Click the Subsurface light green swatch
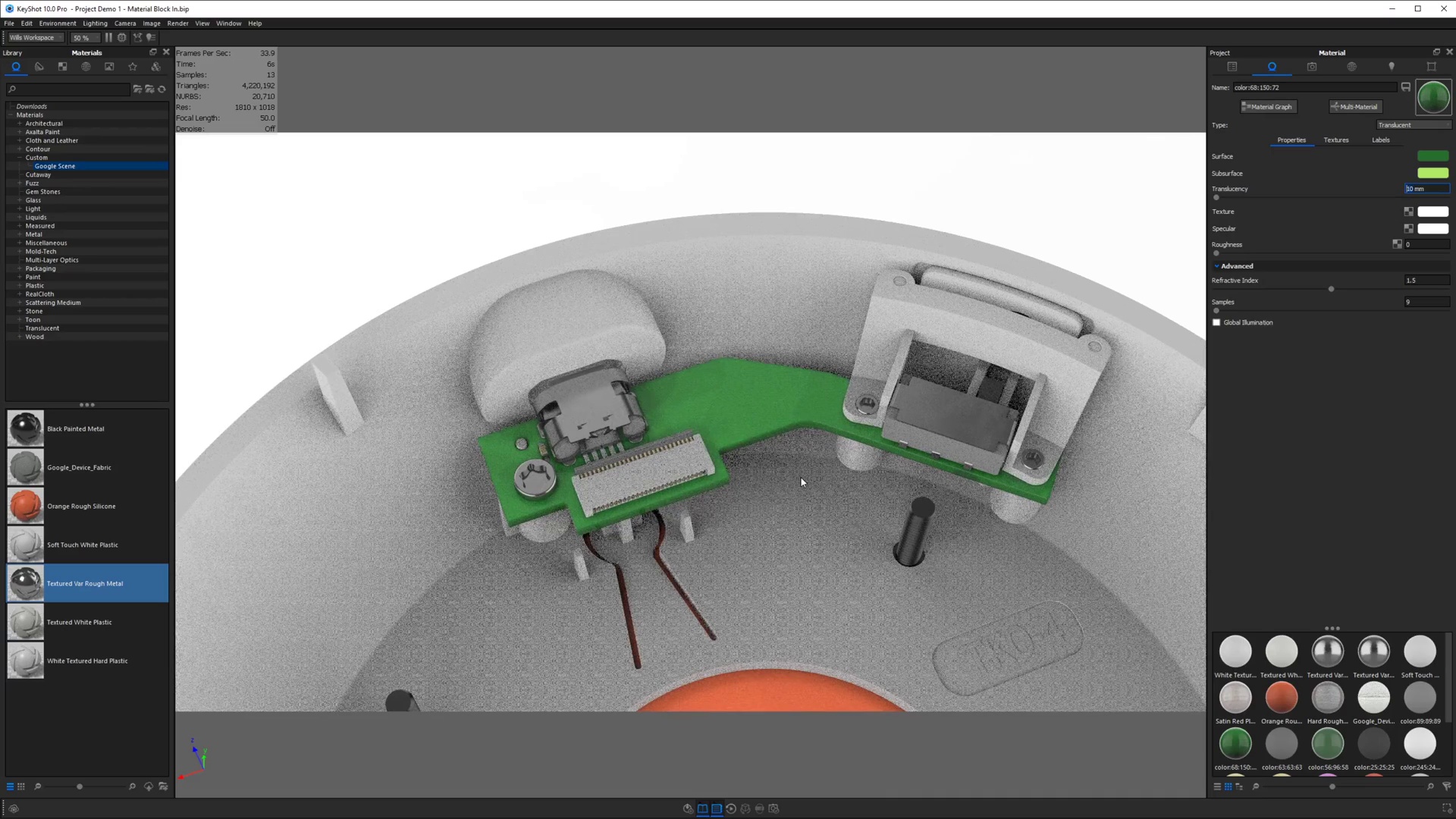Screen dimensions: 1456x819 tap(1432, 173)
